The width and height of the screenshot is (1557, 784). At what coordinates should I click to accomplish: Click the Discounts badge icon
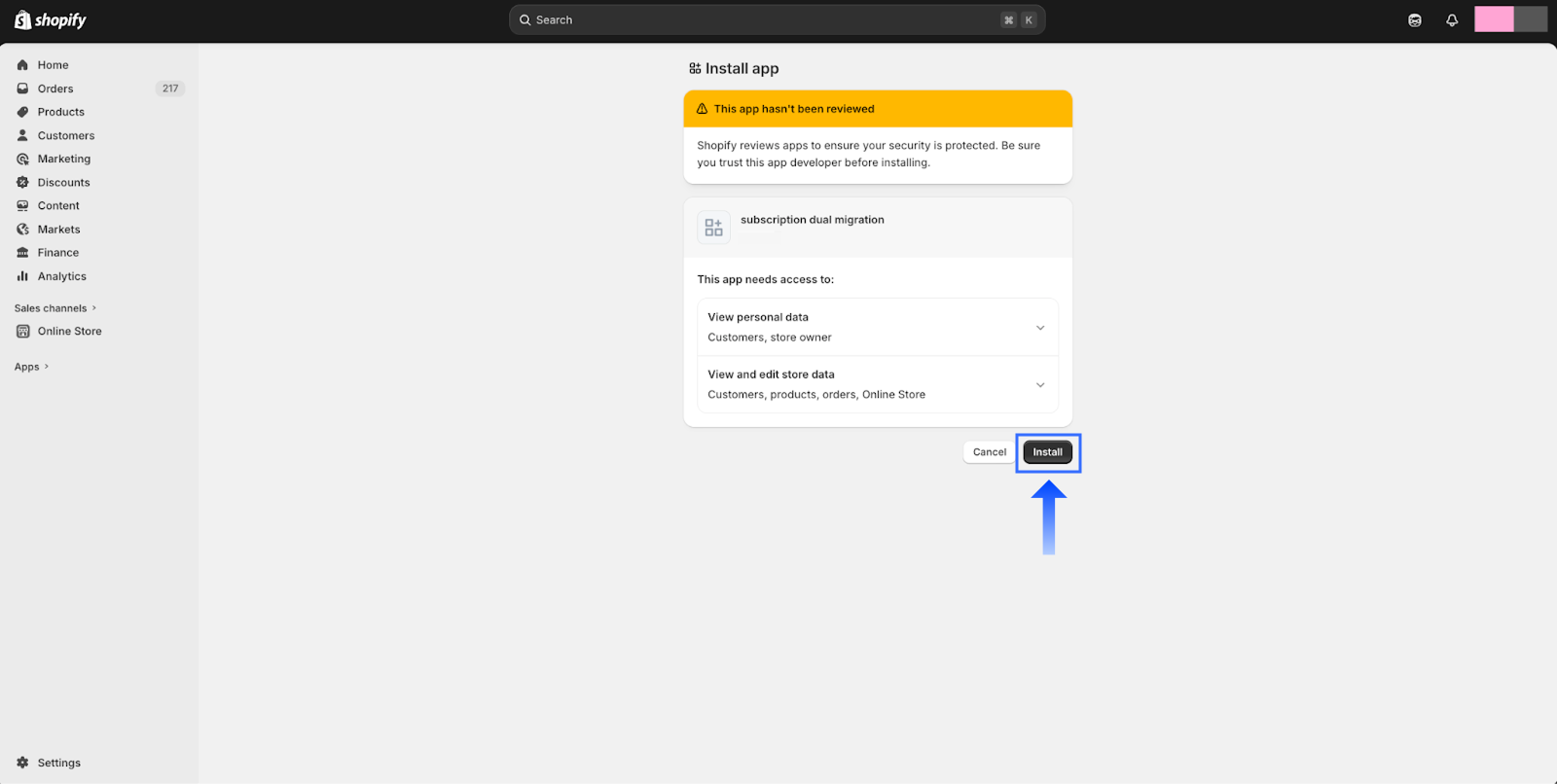coord(22,182)
